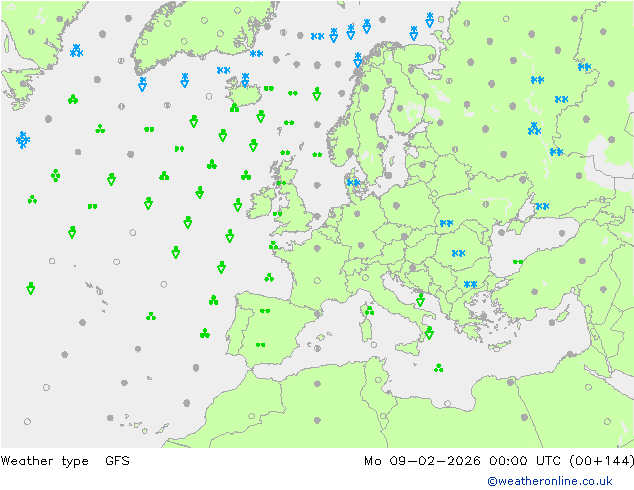Click the large single snowflake symbol in the western Atlantic
Image resolution: width=634 pixels, height=490 pixels.
(23, 140)
